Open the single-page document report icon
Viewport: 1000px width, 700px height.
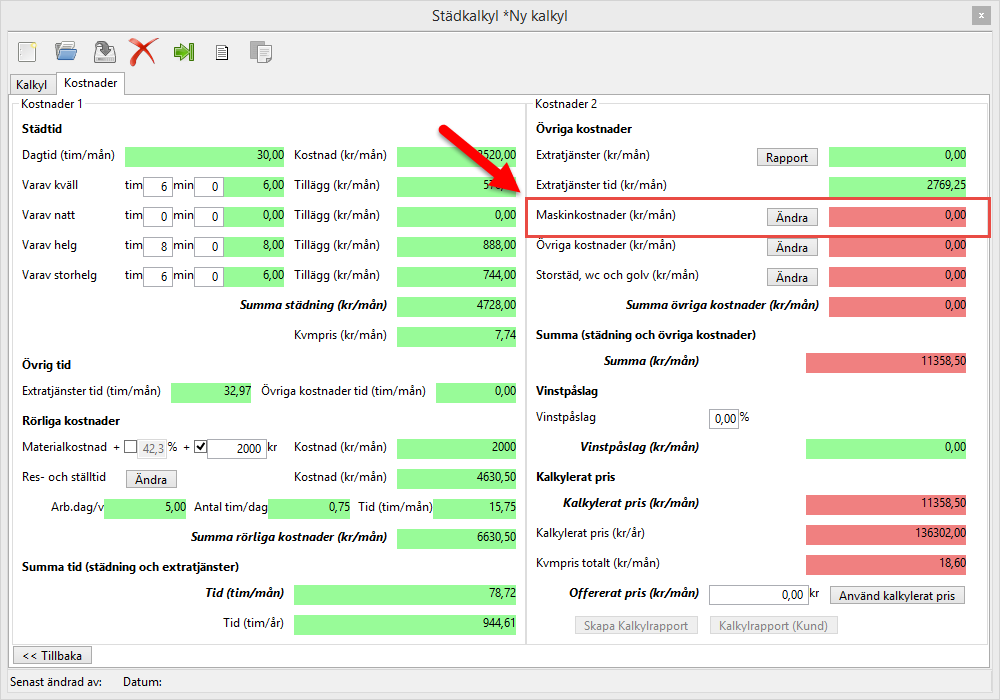(222, 52)
